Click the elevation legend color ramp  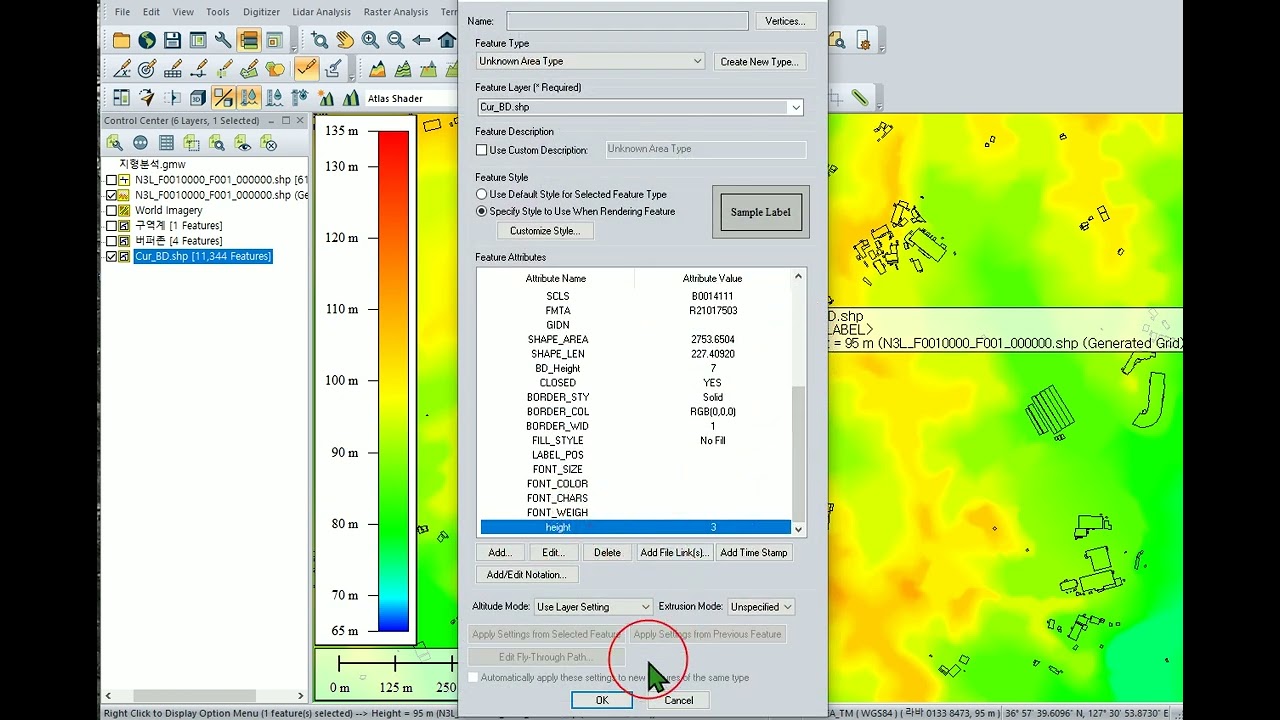coord(393,381)
